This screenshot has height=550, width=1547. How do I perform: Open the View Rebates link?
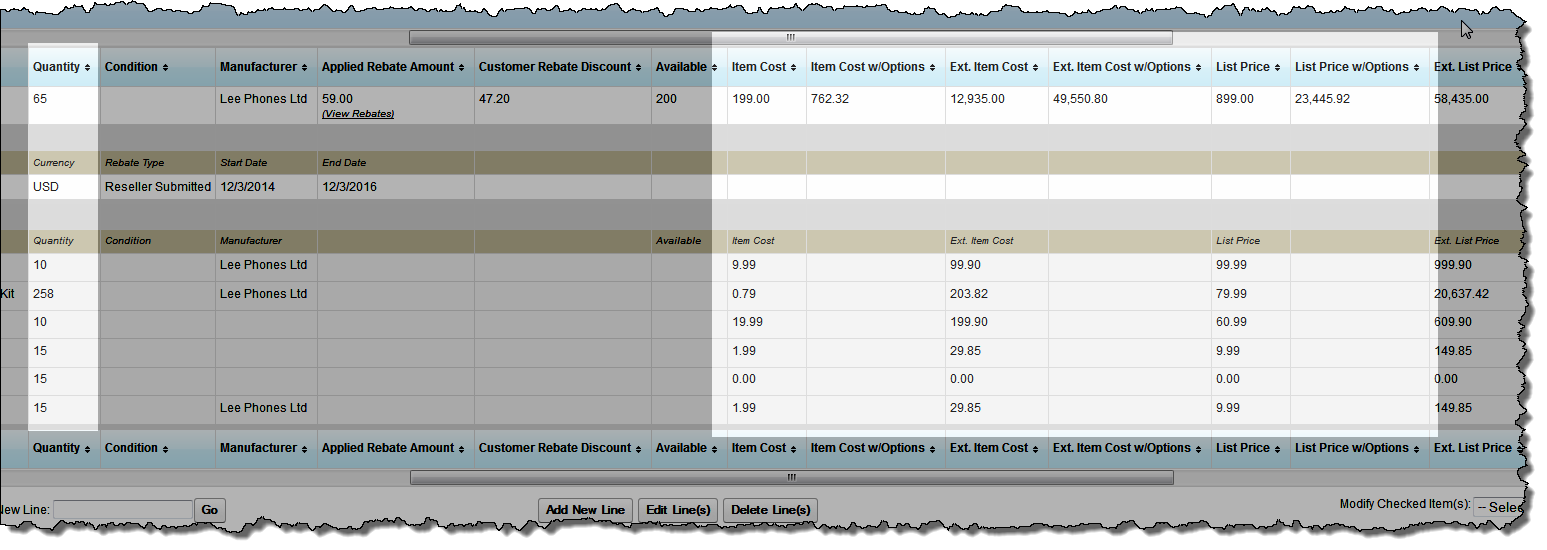click(358, 114)
